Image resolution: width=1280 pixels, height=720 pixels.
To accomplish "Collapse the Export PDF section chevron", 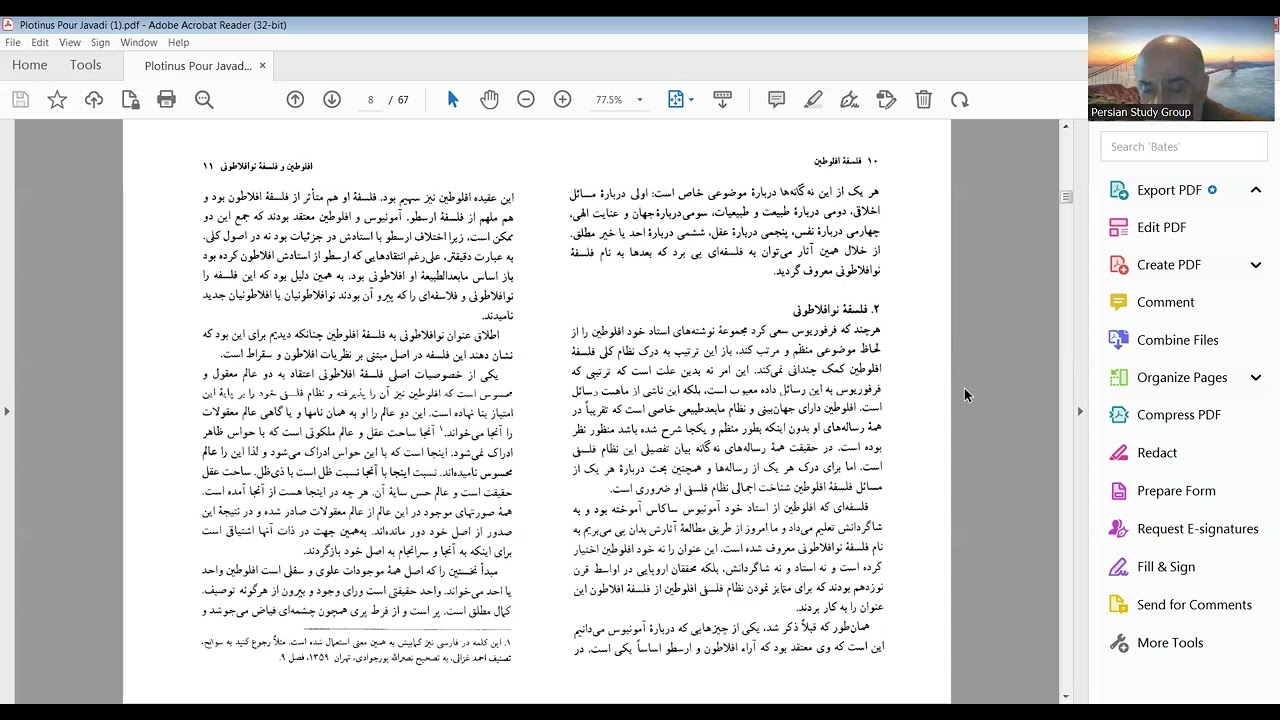I will coord(1256,190).
